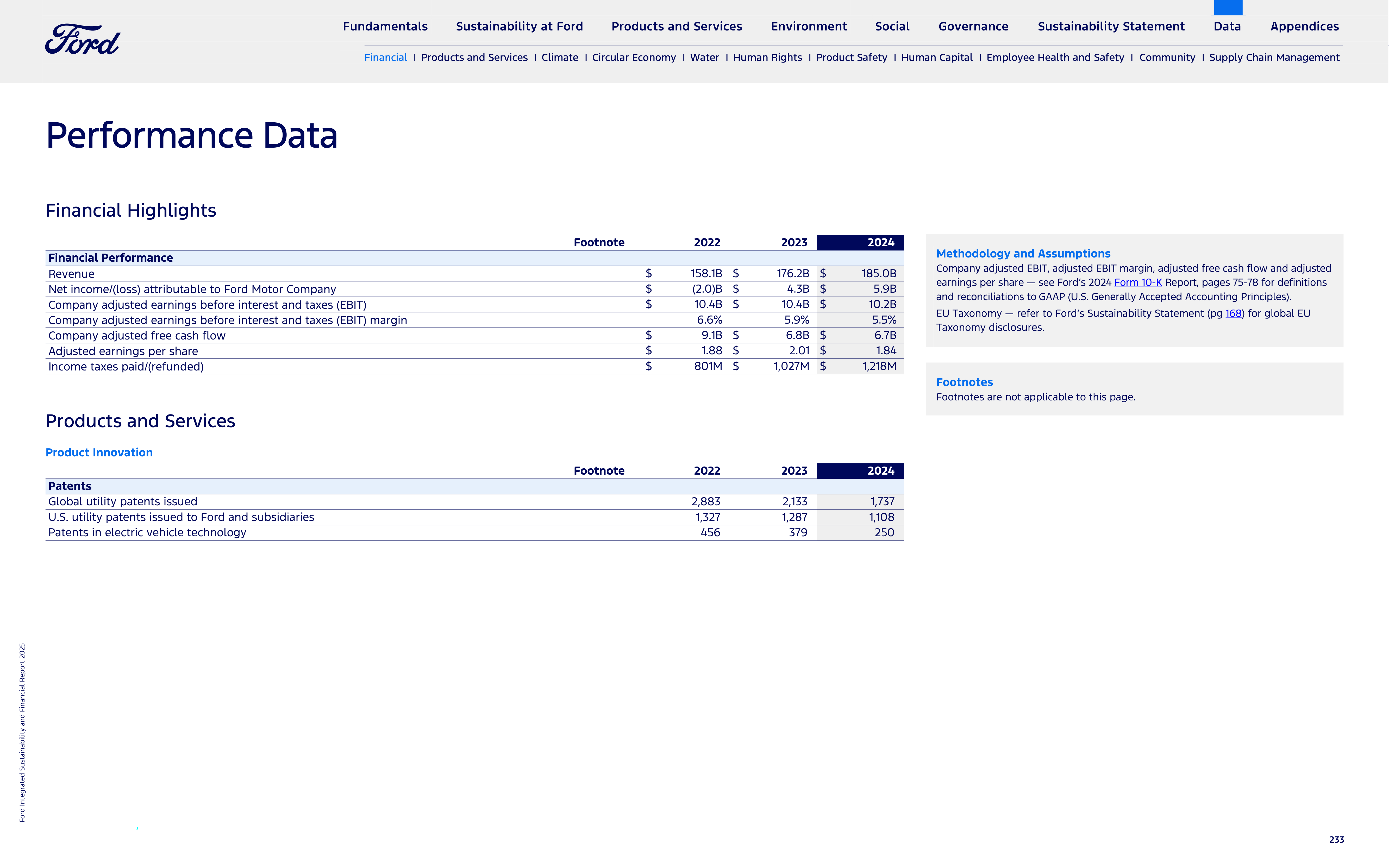Click the Footnotes sidebar heading
Image resolution: width=1389 pixels, height=868 pixels.
coord(964,382)
